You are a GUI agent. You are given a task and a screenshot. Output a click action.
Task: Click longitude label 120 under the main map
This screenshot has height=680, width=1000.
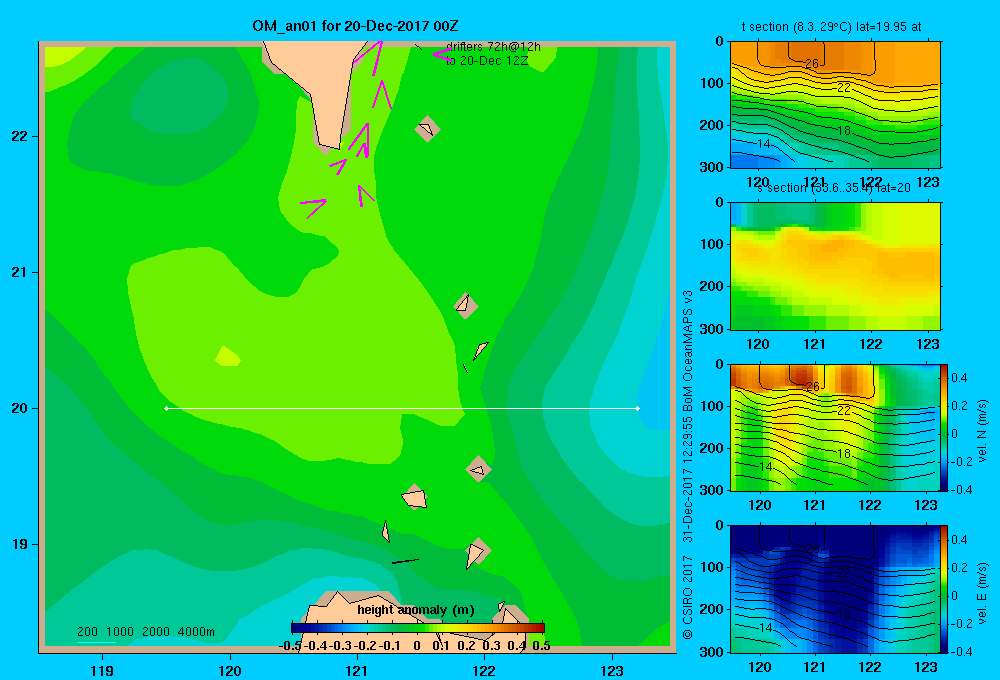pyautogui.click(x=230, y=670)
